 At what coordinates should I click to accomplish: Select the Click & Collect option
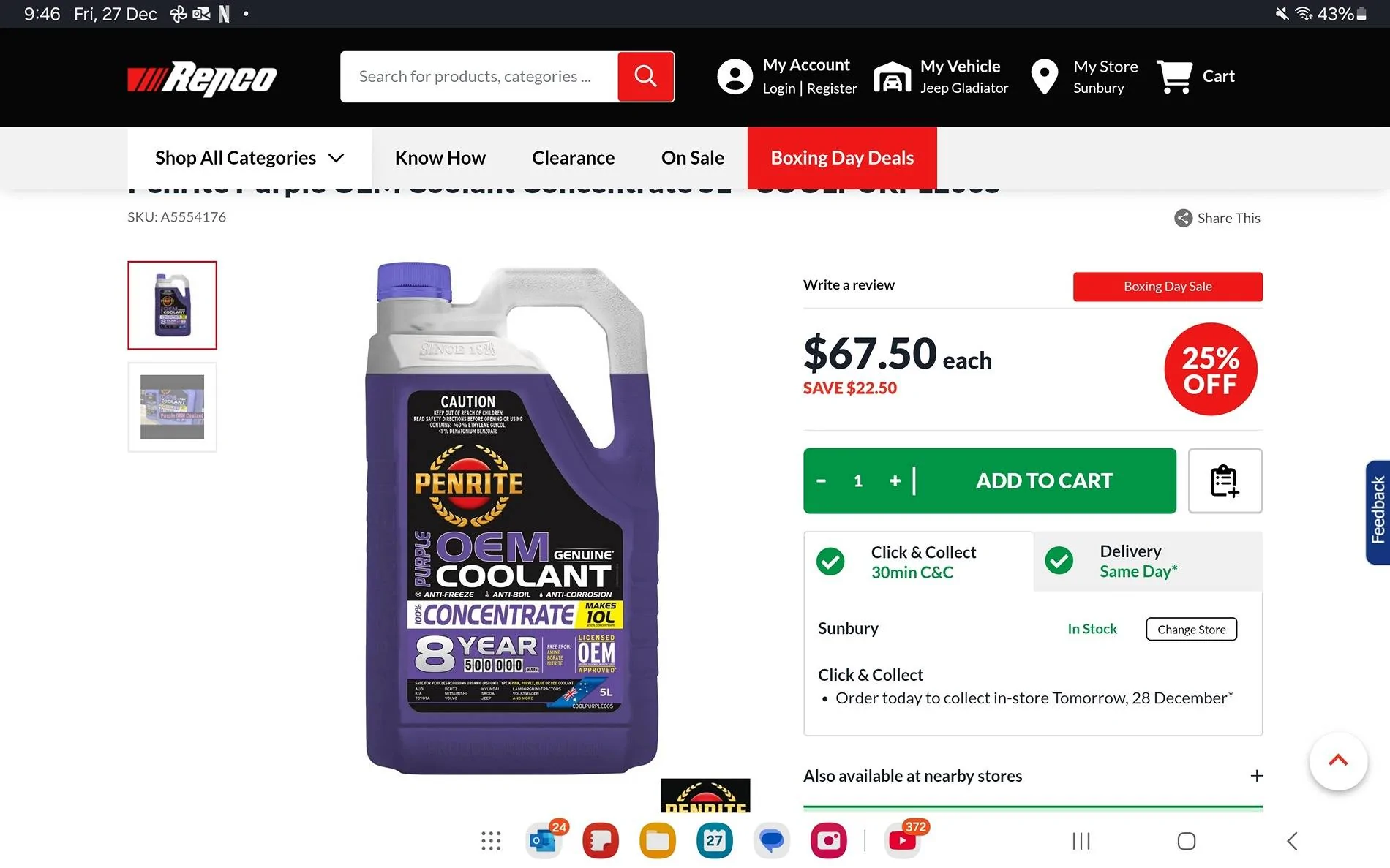(918, 562)
